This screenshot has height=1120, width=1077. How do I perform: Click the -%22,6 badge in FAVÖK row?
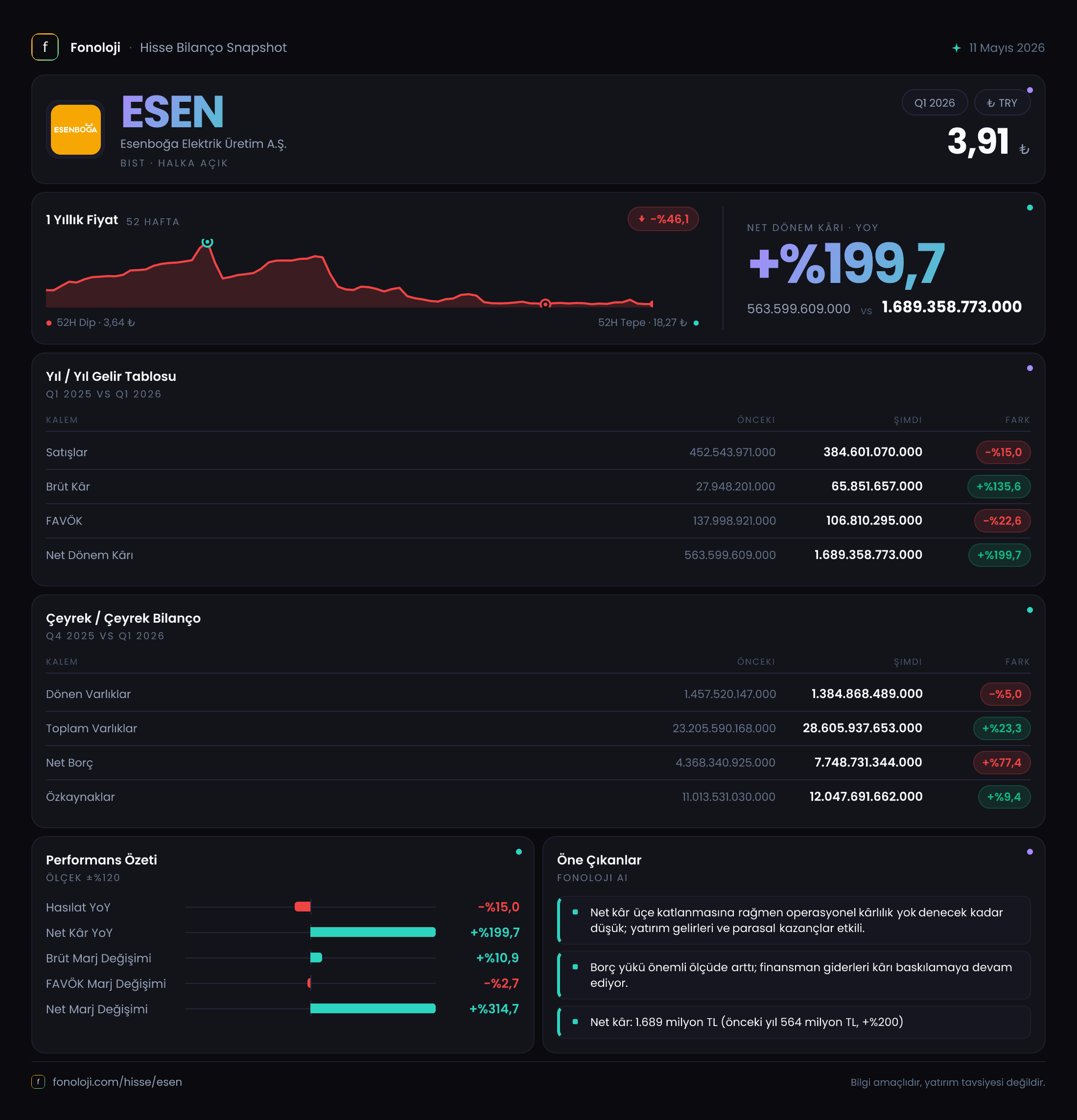point(1002,520)
